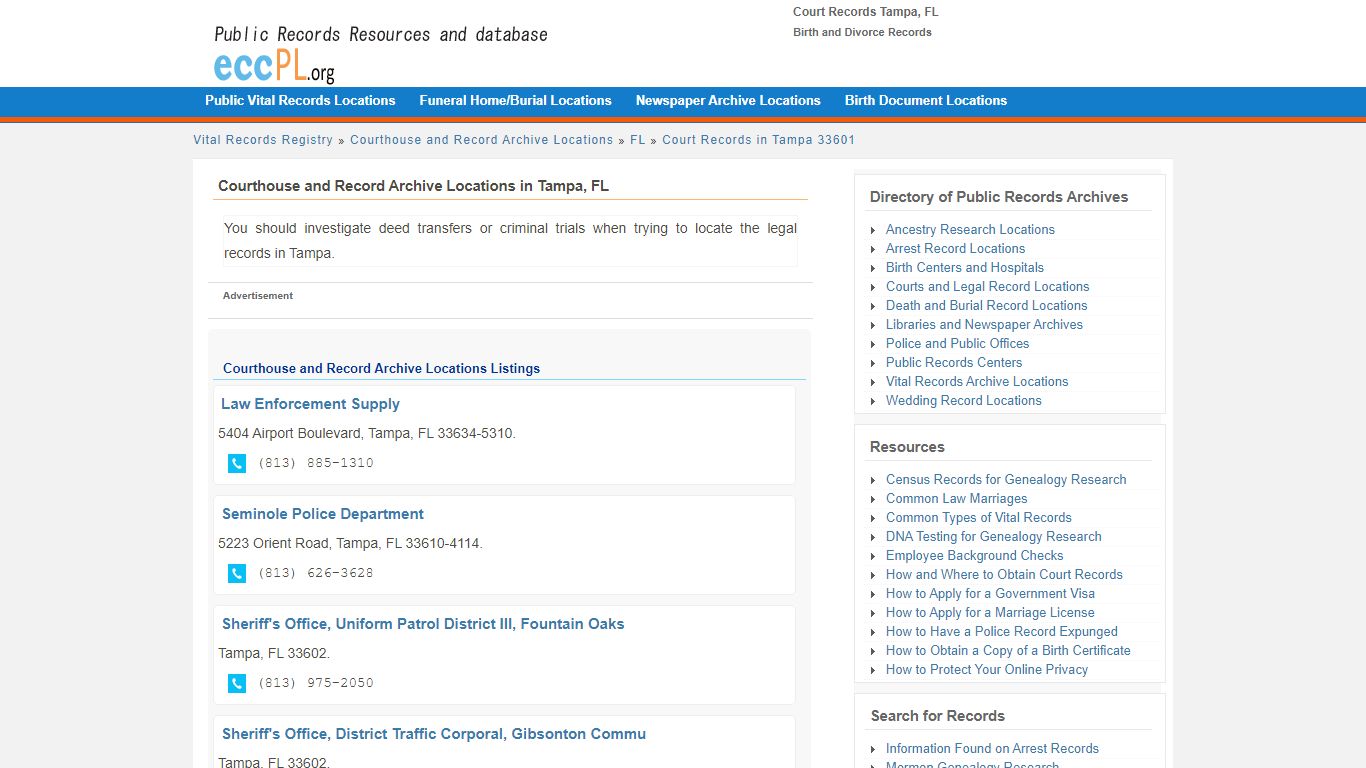The height and width of the screenshot is (768, 1366).
Task: Open Vital Records Archive Locations
Action: (x=977, y=382)
